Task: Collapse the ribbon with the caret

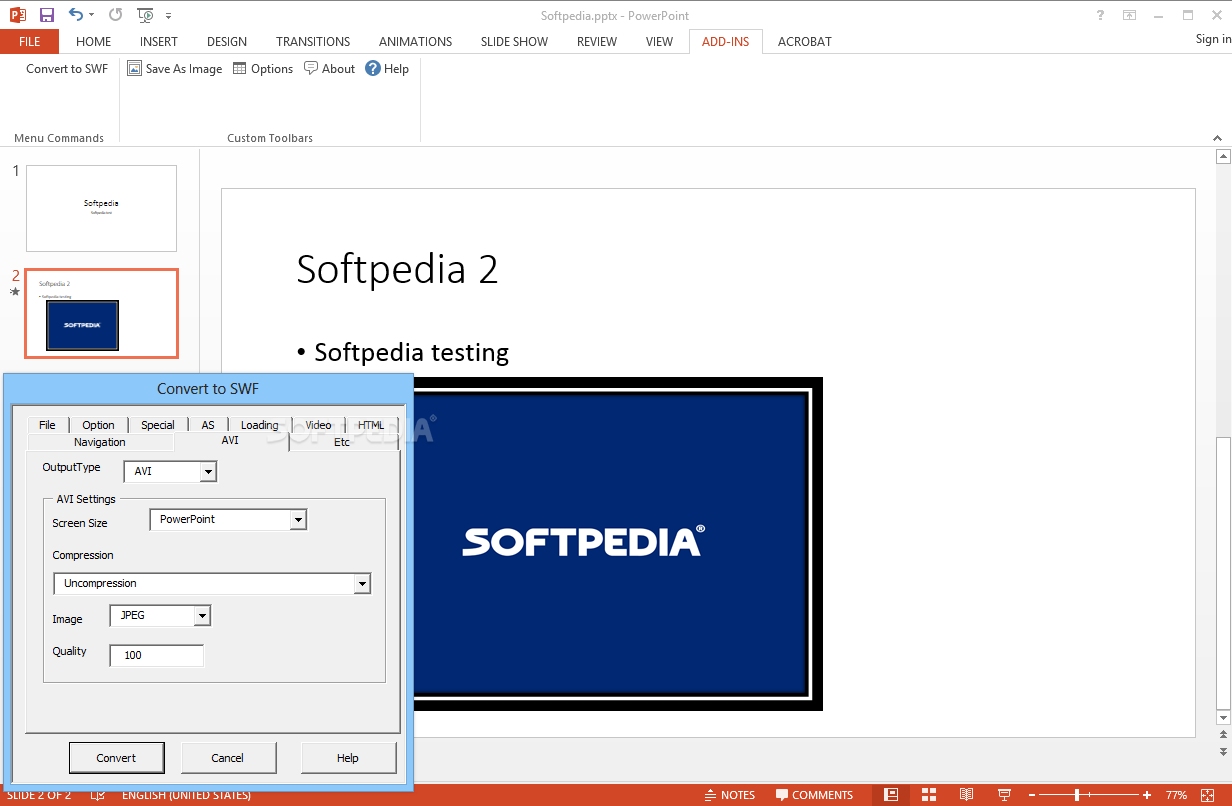Action: click(1218, 138)
